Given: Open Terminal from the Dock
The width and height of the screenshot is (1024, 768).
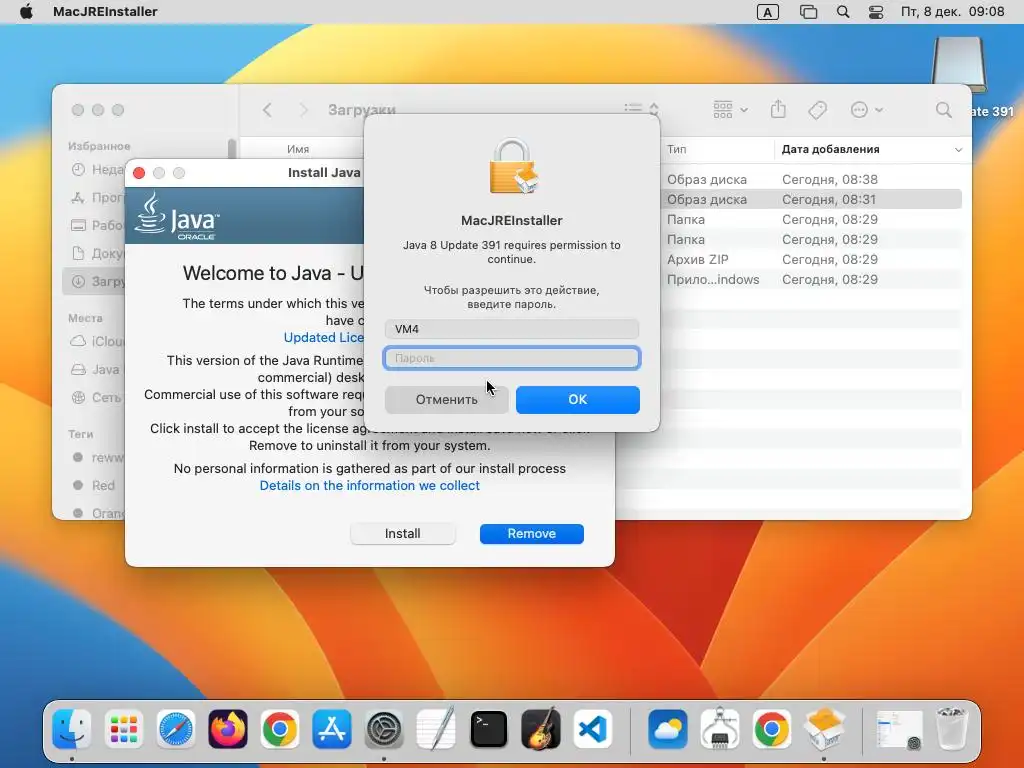Looking at the screenshot, I should point(488,729).
